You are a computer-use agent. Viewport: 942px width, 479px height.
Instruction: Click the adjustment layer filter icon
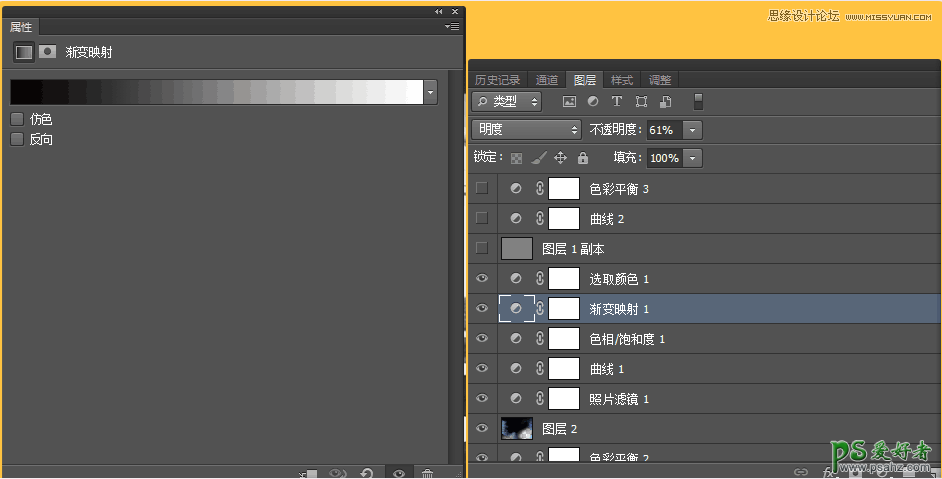(x=593, y=101)
